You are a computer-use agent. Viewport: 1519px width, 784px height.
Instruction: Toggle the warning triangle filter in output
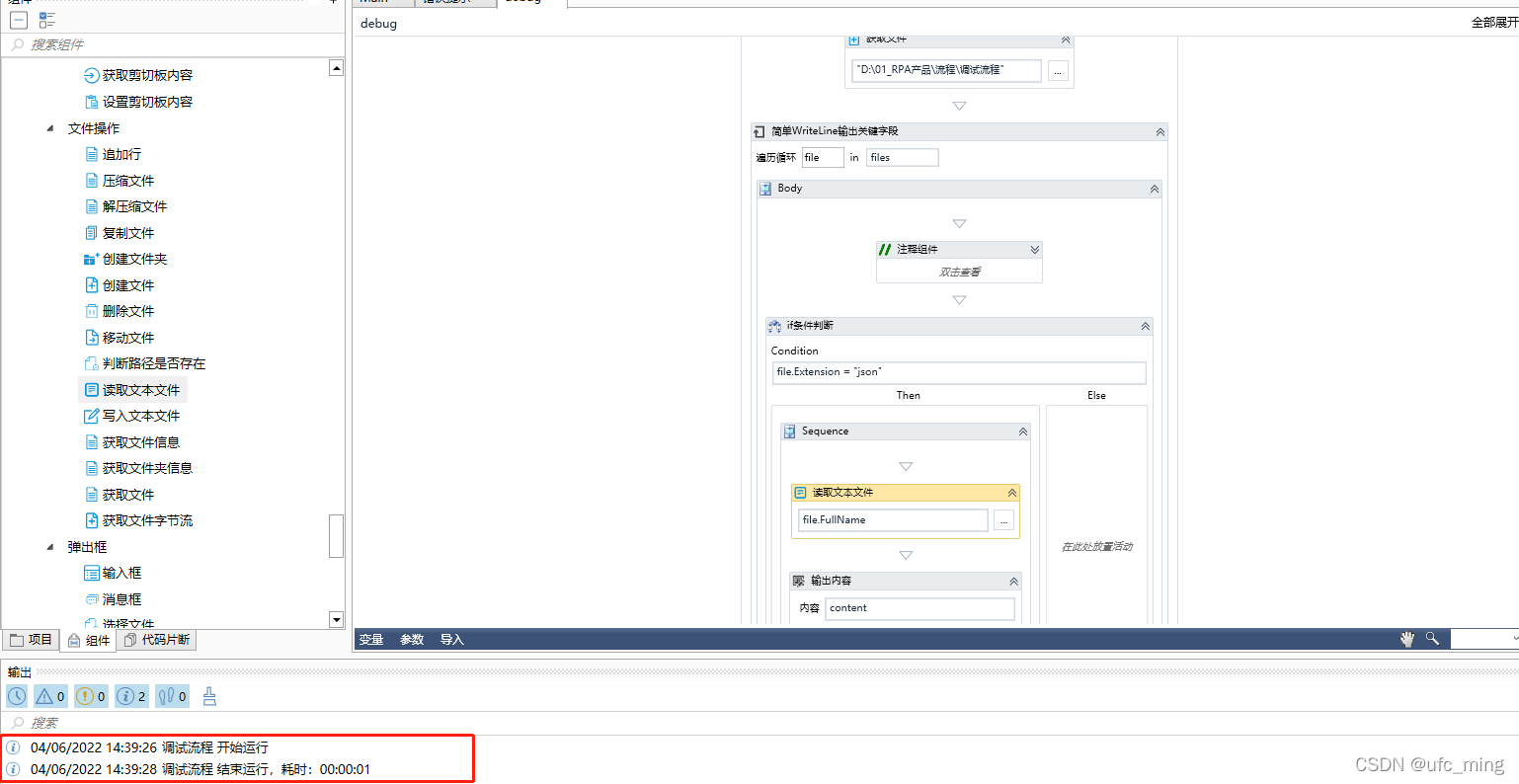click(50, 696)
